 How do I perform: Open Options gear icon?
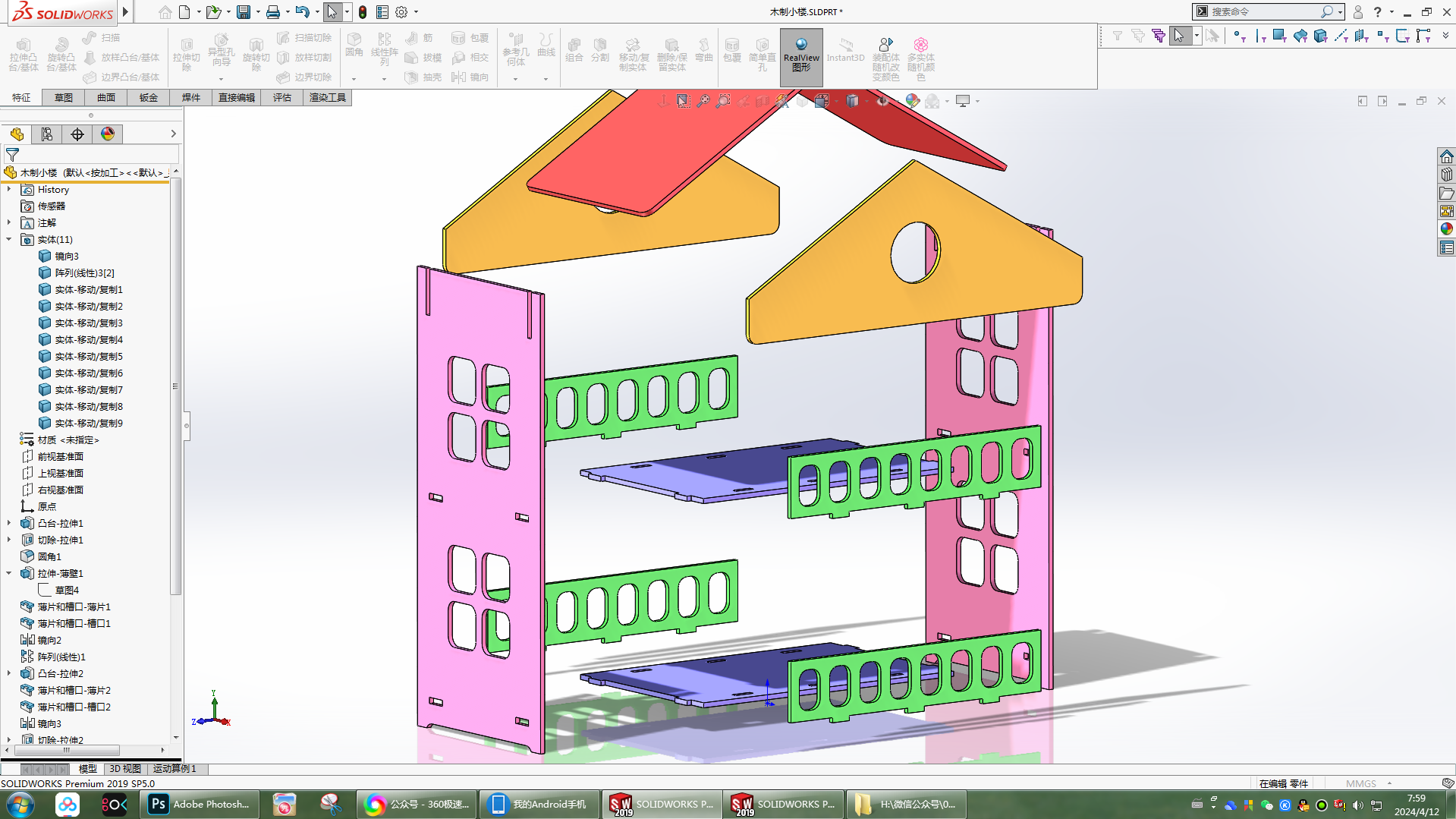pyautogui.click(x=401, y=12)
